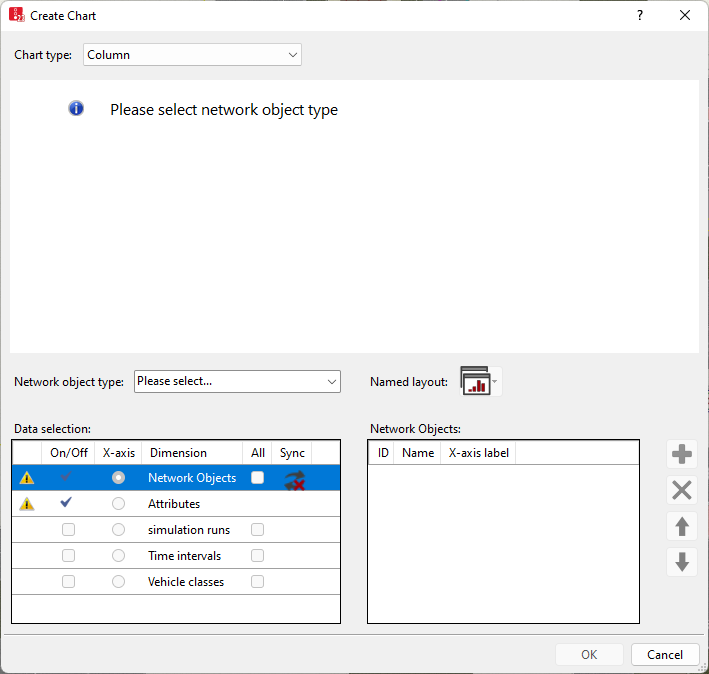
Task: Move object up with arrow icon
Action: (682, 526)
